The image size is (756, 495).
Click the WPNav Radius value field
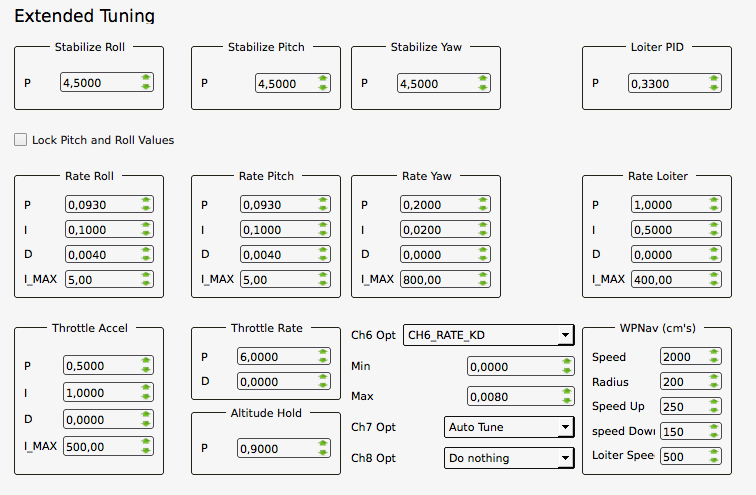click(x=680, y=382)
